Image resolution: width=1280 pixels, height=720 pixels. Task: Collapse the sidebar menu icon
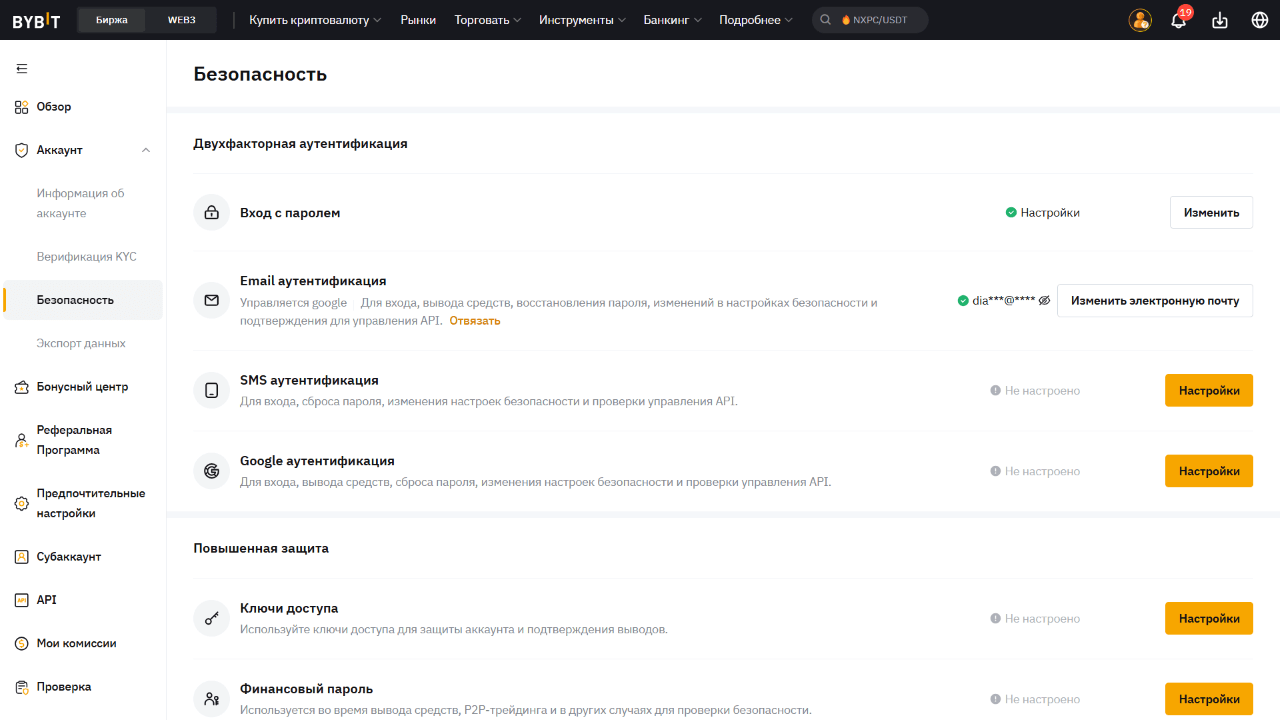22,69
